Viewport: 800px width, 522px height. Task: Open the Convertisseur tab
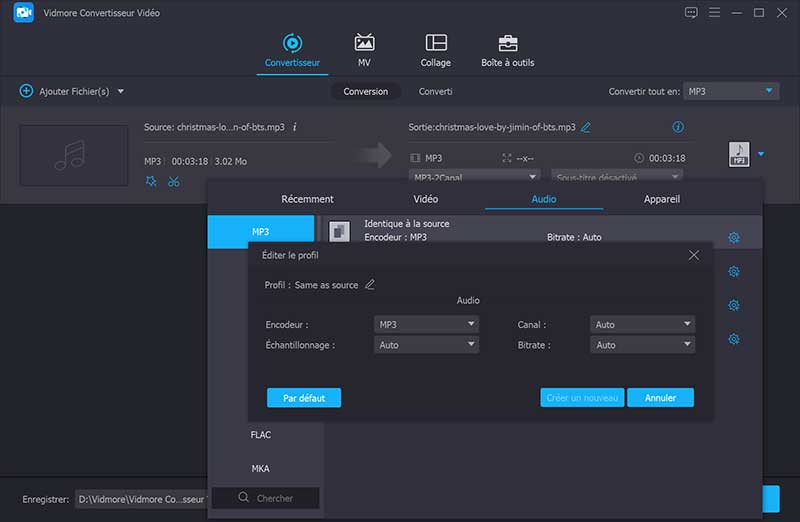(x=292, y=50)
